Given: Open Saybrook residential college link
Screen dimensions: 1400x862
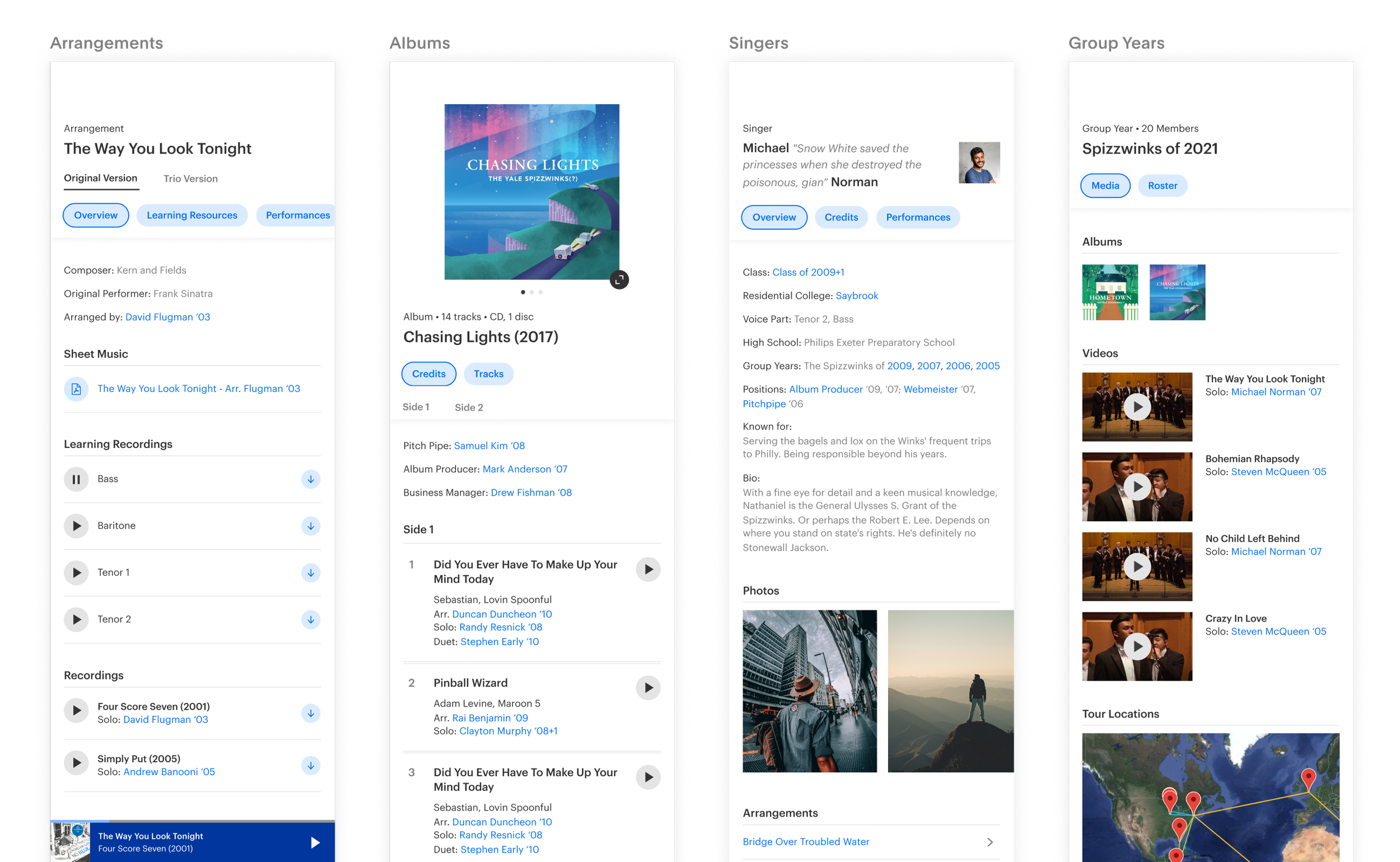Looking at the screenshot, I should pos(857,296).
